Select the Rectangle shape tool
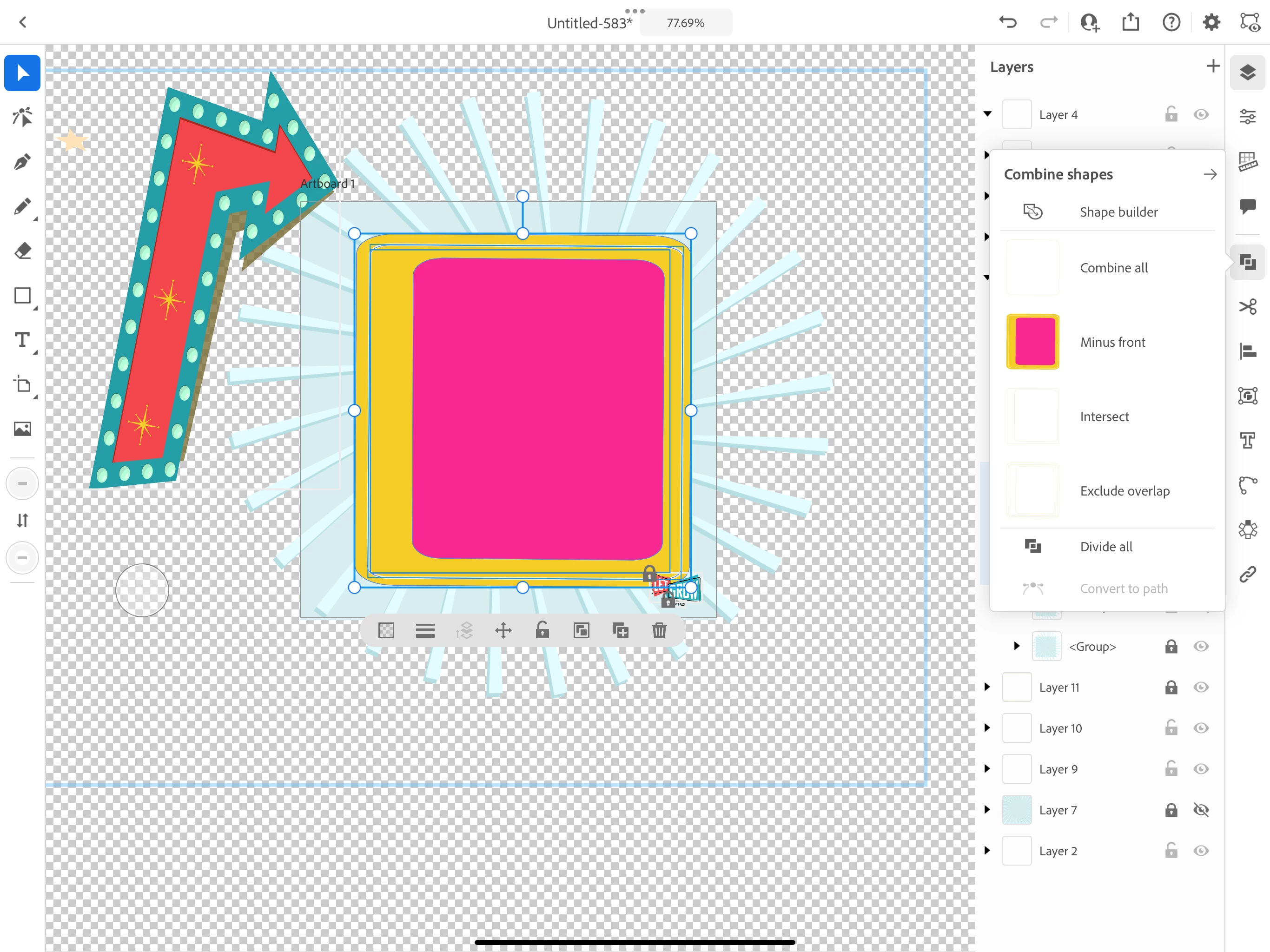This screenshot has height=952, width=1270. [22, 296]
